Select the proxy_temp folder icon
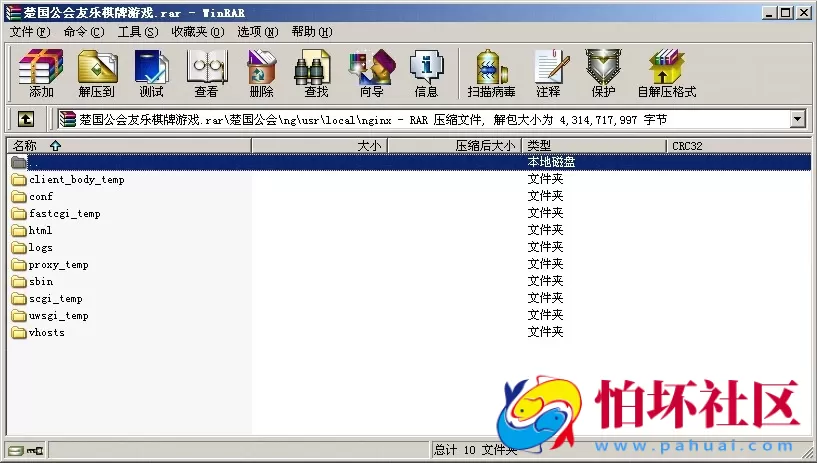 tap(19, 265)
